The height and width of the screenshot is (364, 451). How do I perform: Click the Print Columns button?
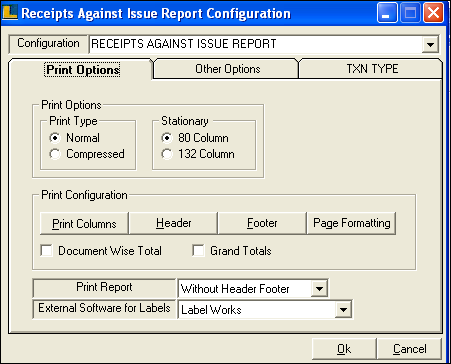(84, 223)
